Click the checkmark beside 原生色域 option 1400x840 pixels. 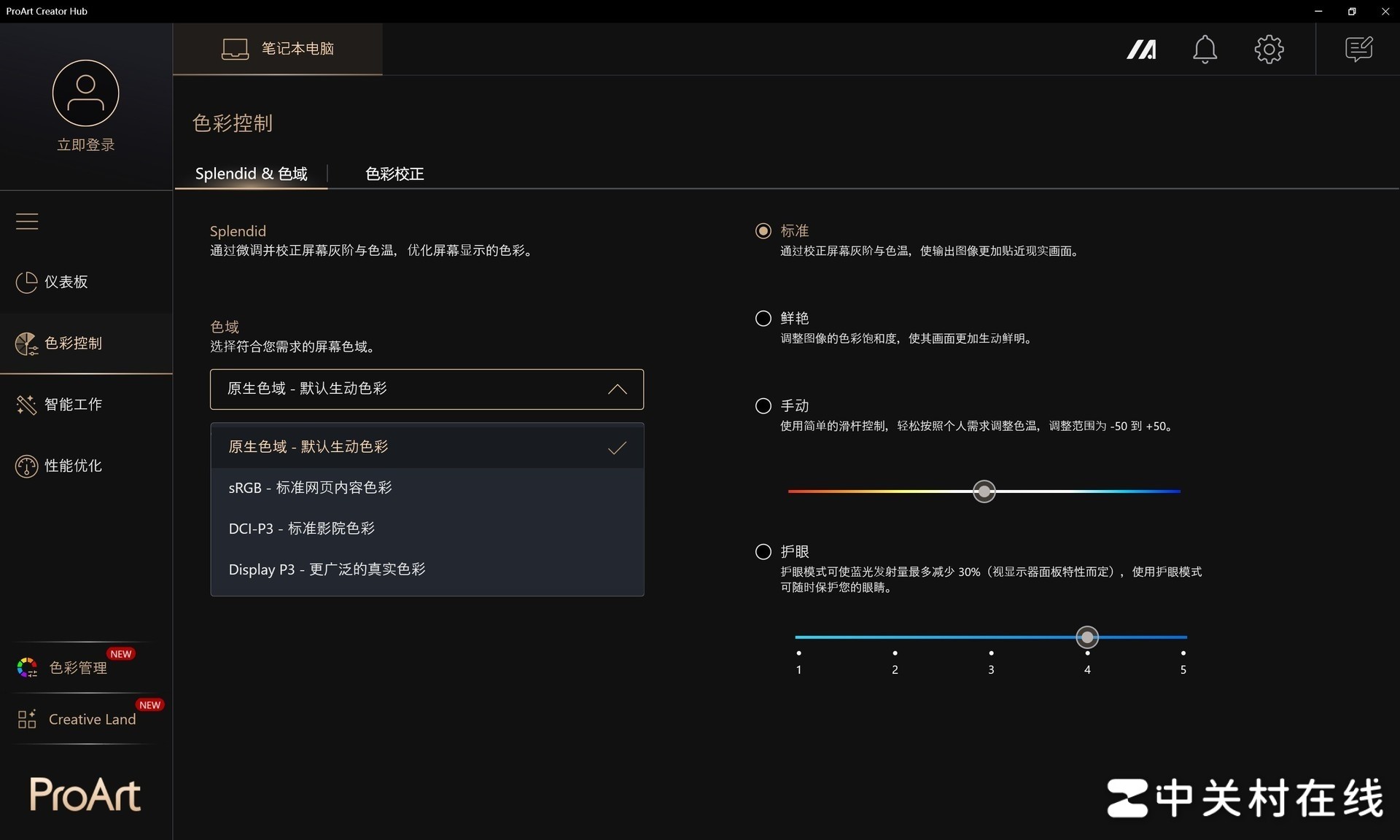click(617, 448)
